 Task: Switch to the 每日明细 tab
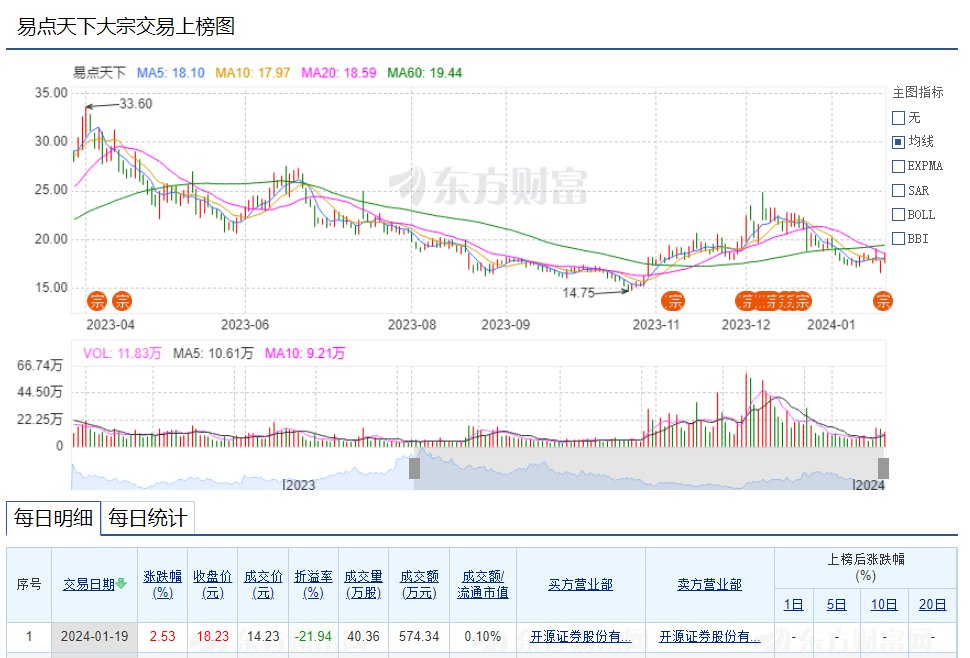pos(53,518)
